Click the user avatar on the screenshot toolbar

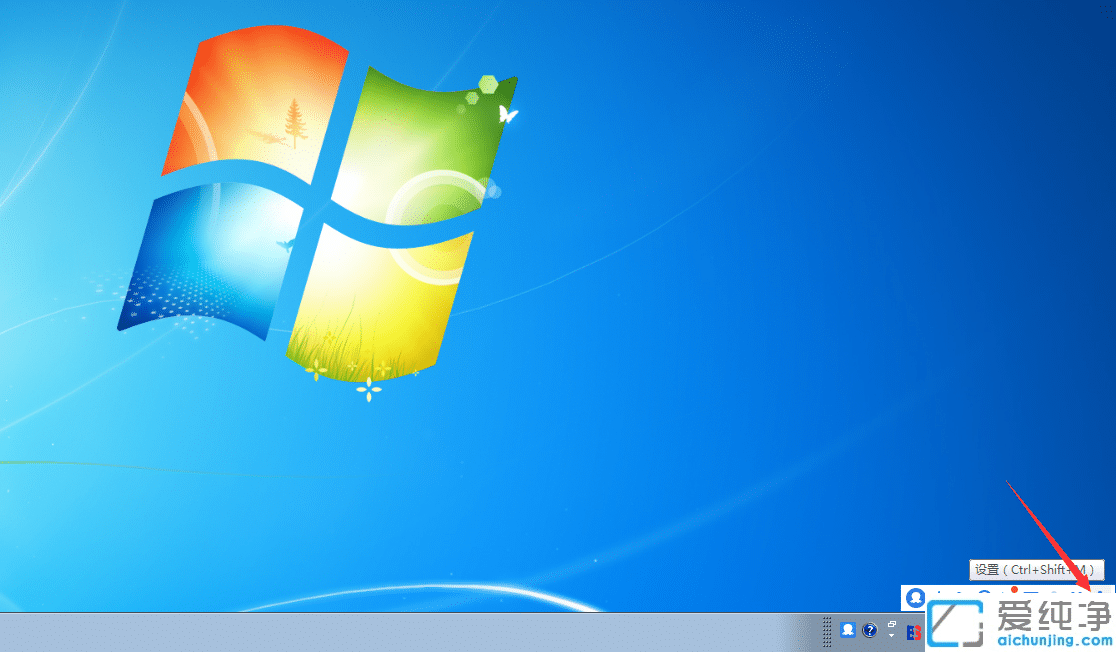(916, 598)
